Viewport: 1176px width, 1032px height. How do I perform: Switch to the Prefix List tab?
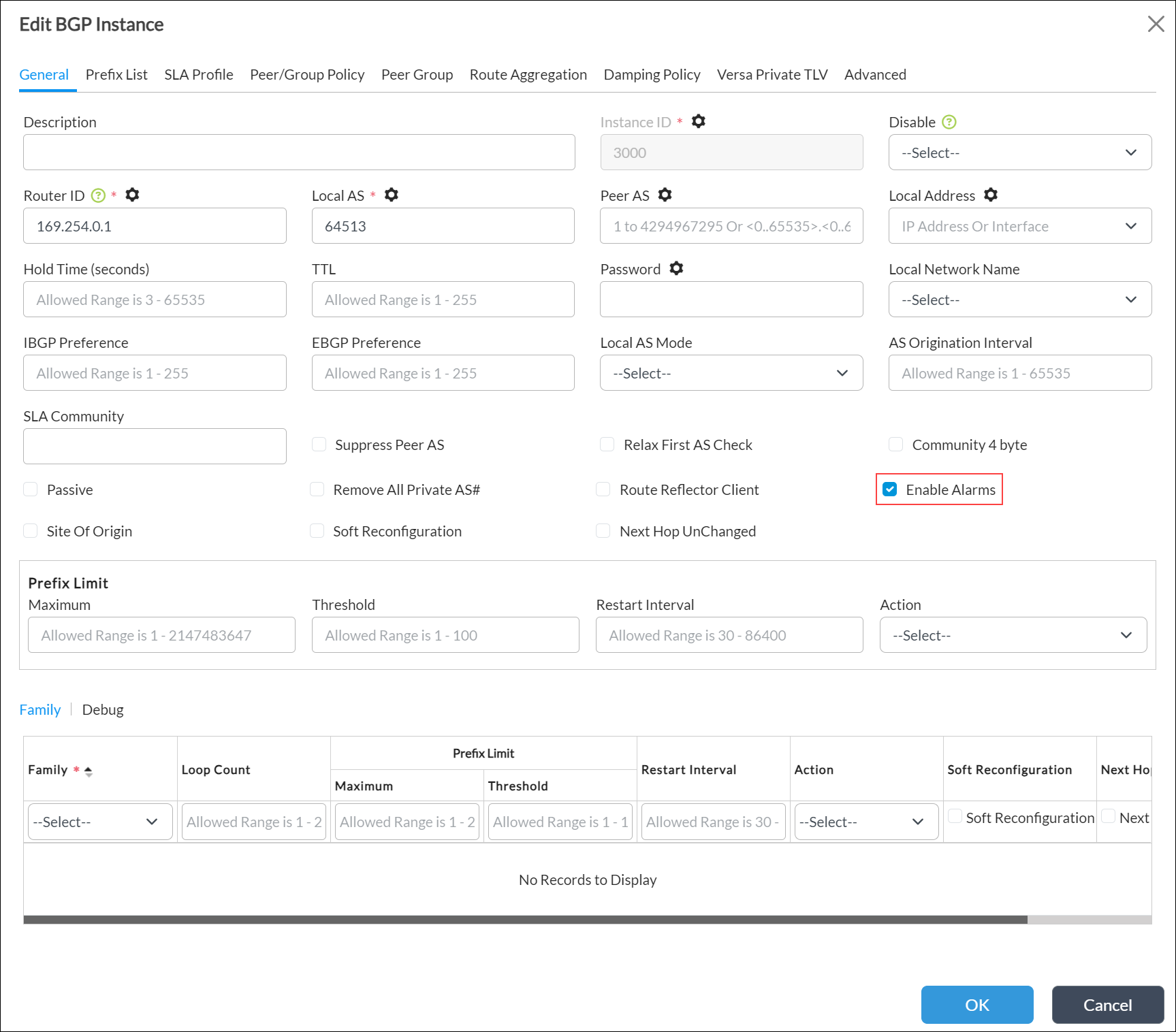(116, 75)
